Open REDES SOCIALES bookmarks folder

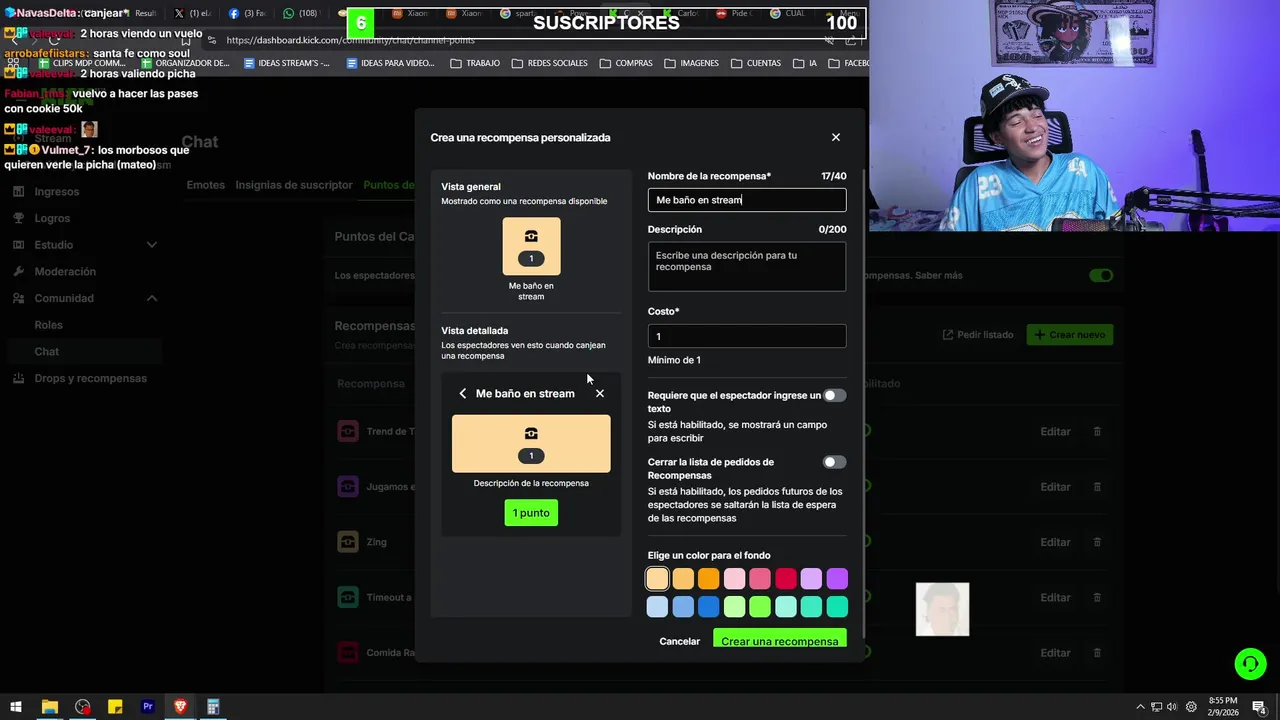tap(549, 63)
